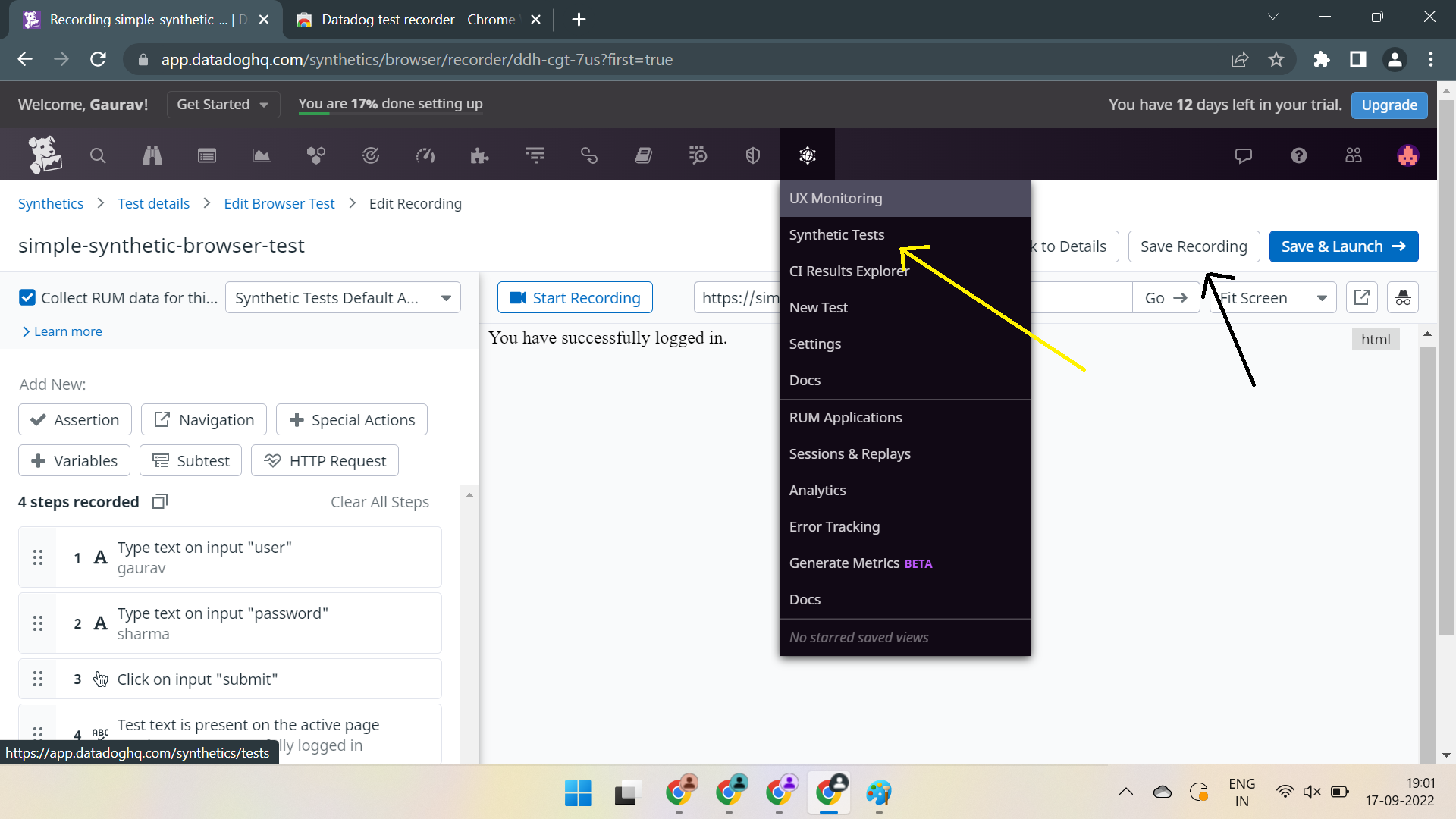Select CI Results Explorer menu item

tap(905, 271)
